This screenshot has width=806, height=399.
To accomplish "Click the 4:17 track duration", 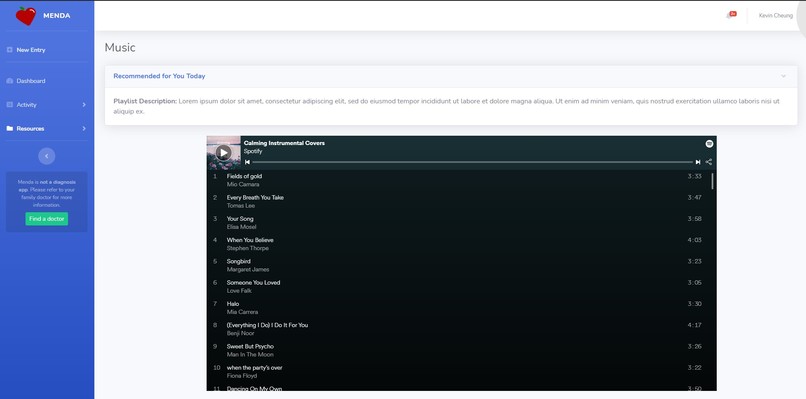I will 694,325.
